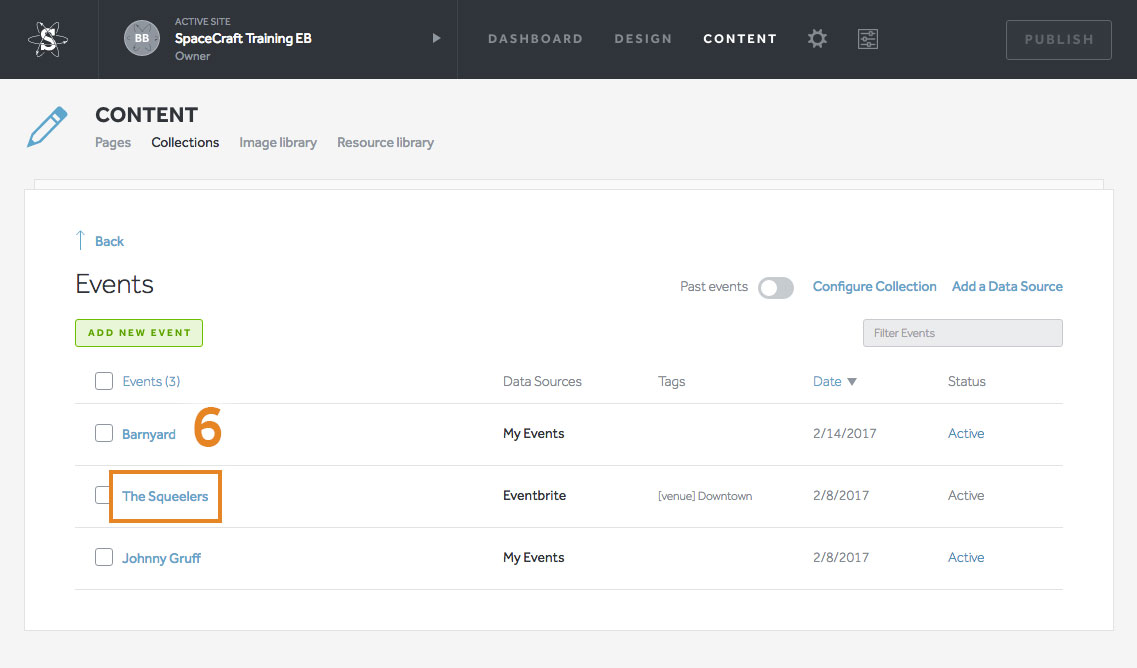Click the SpaceCraft Training EB site name
This screenshot has width=1137, height=668.
pos(243,38)
